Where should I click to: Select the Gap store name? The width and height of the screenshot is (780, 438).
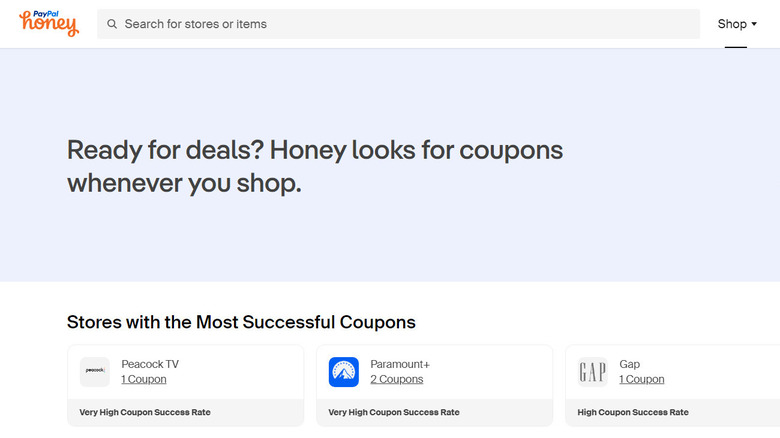point(629,364)
